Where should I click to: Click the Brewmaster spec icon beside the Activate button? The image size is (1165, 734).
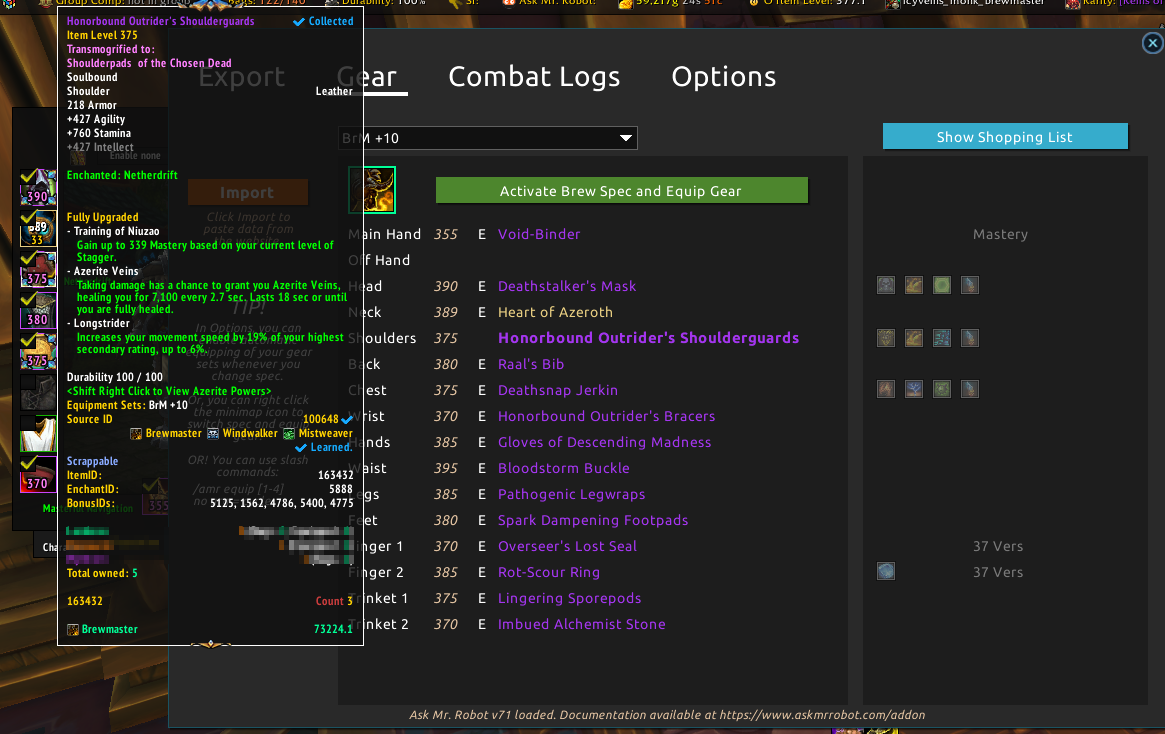[372, 190]
